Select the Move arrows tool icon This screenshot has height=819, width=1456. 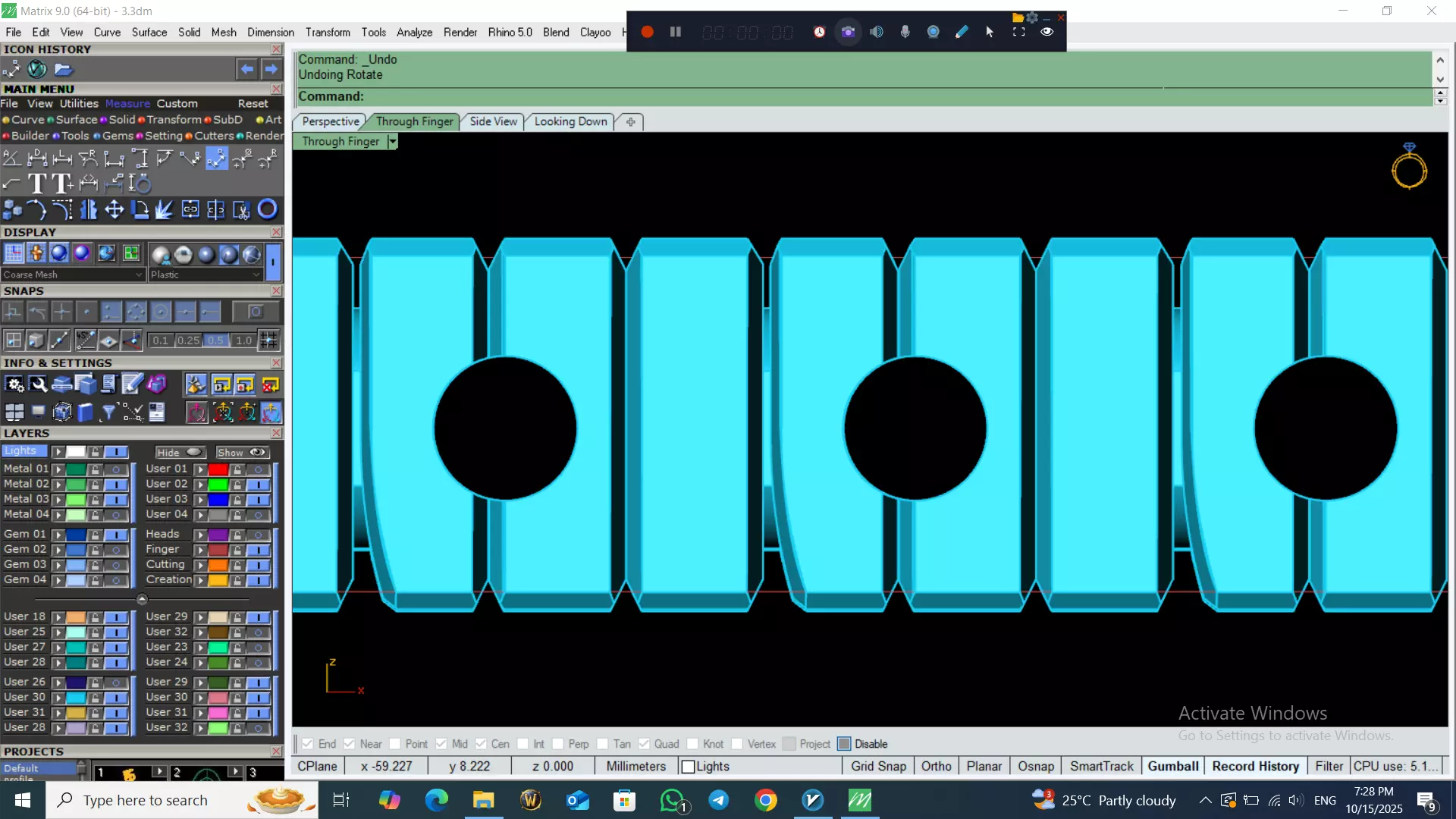pos(114,209)
